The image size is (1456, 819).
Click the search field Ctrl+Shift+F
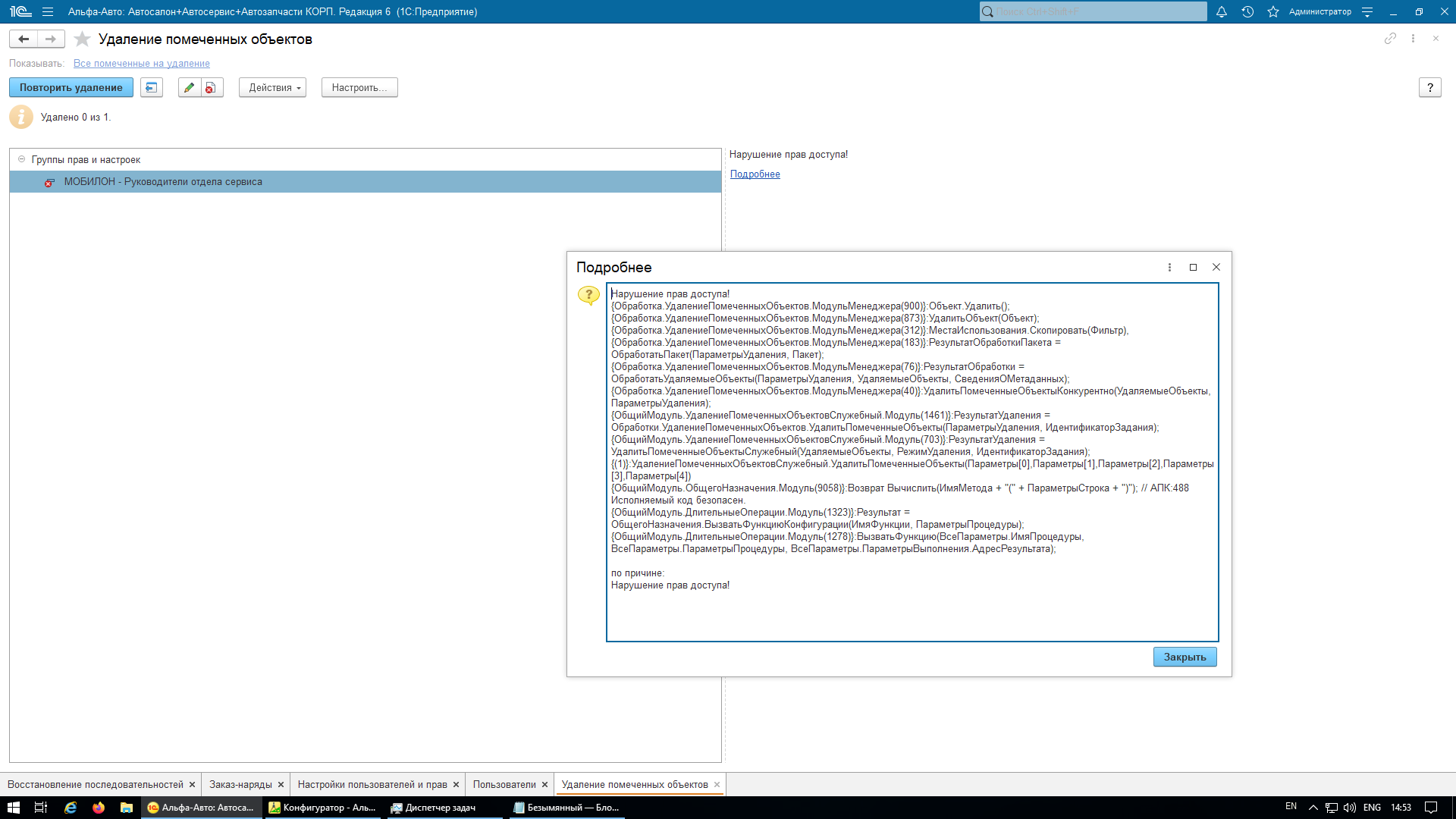click(x=1093, y=11)
